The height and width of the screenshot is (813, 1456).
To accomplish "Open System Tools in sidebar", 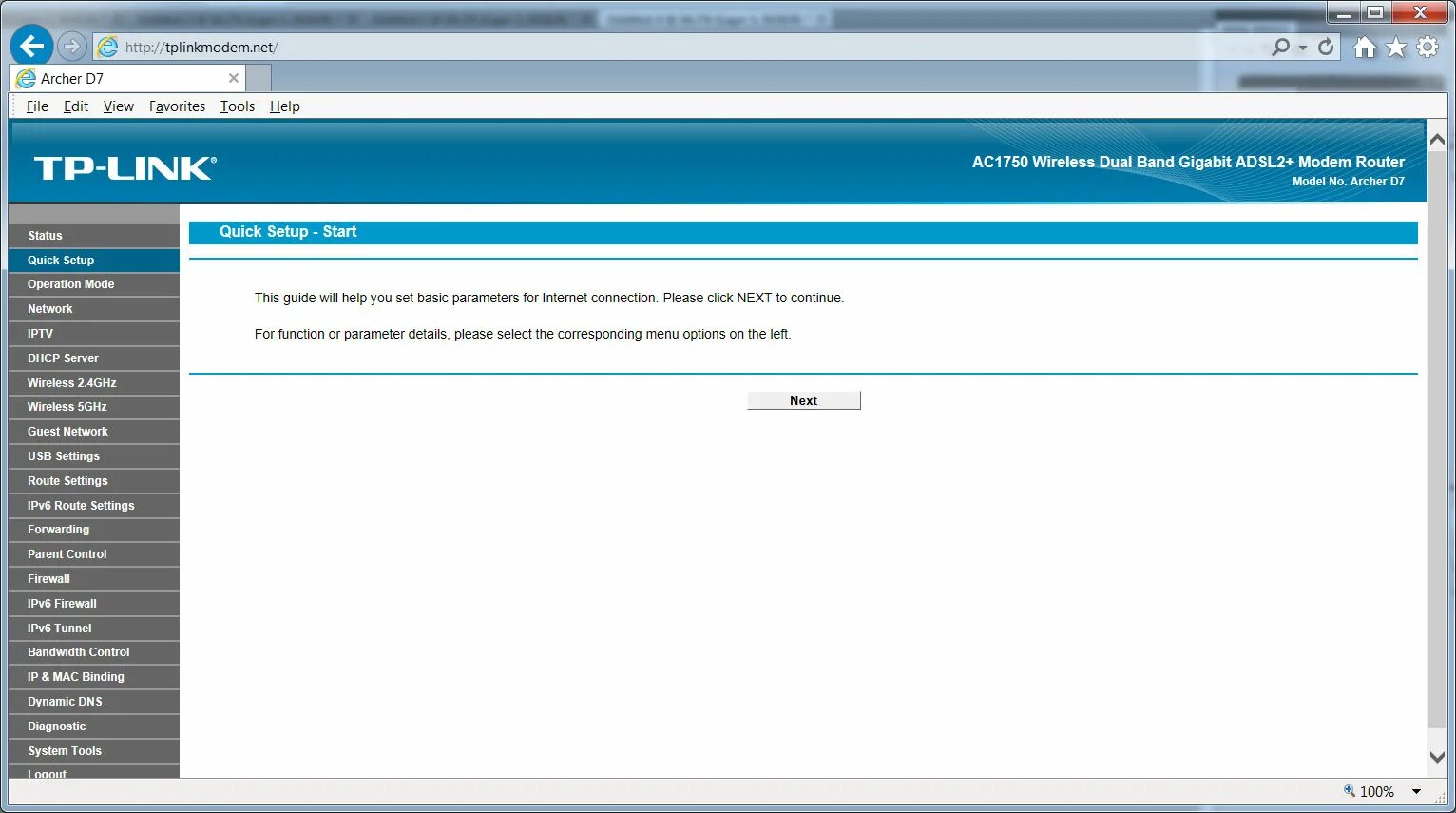I will 94,751.
